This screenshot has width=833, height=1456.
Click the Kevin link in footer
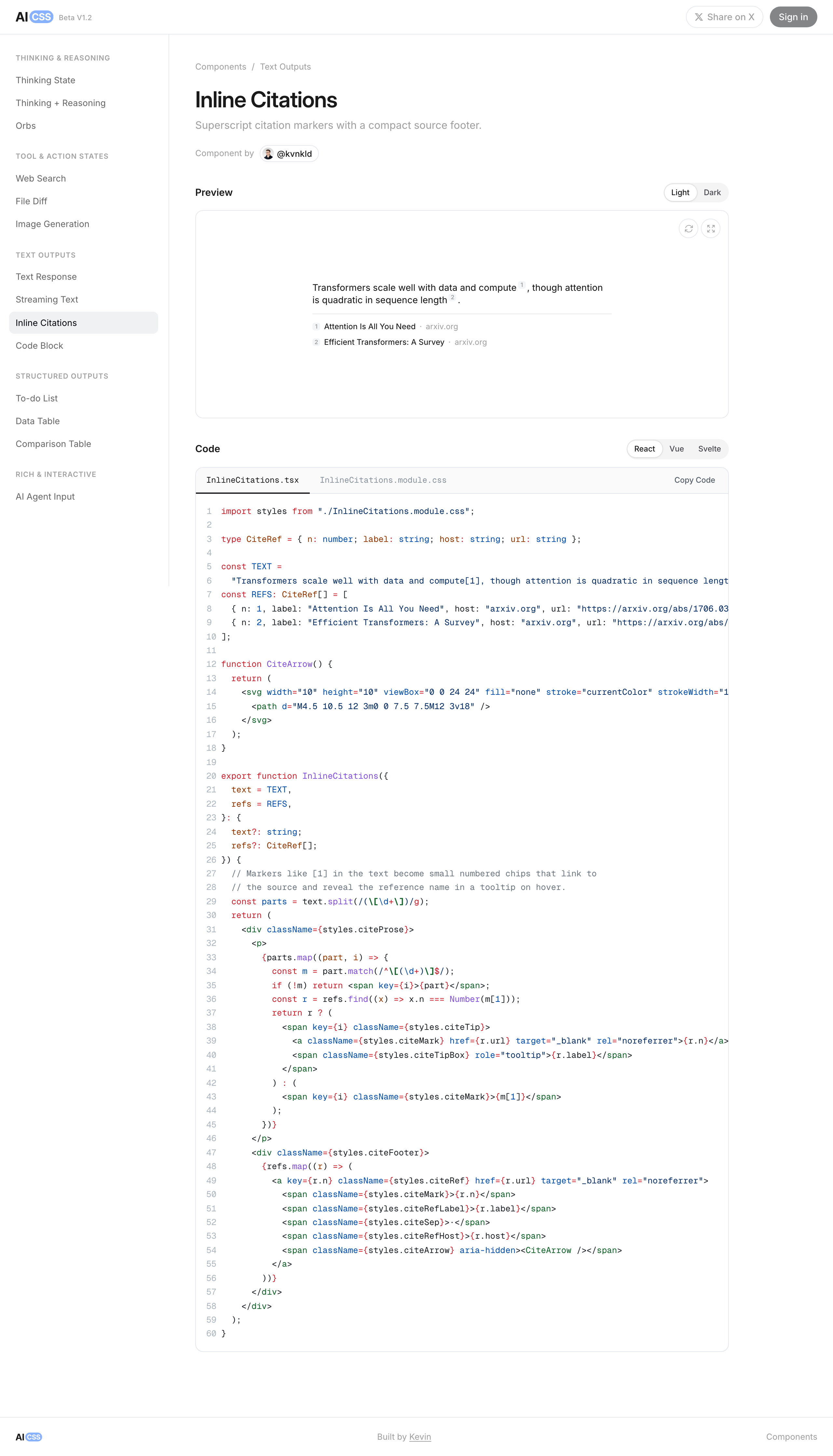[420, 1436]
